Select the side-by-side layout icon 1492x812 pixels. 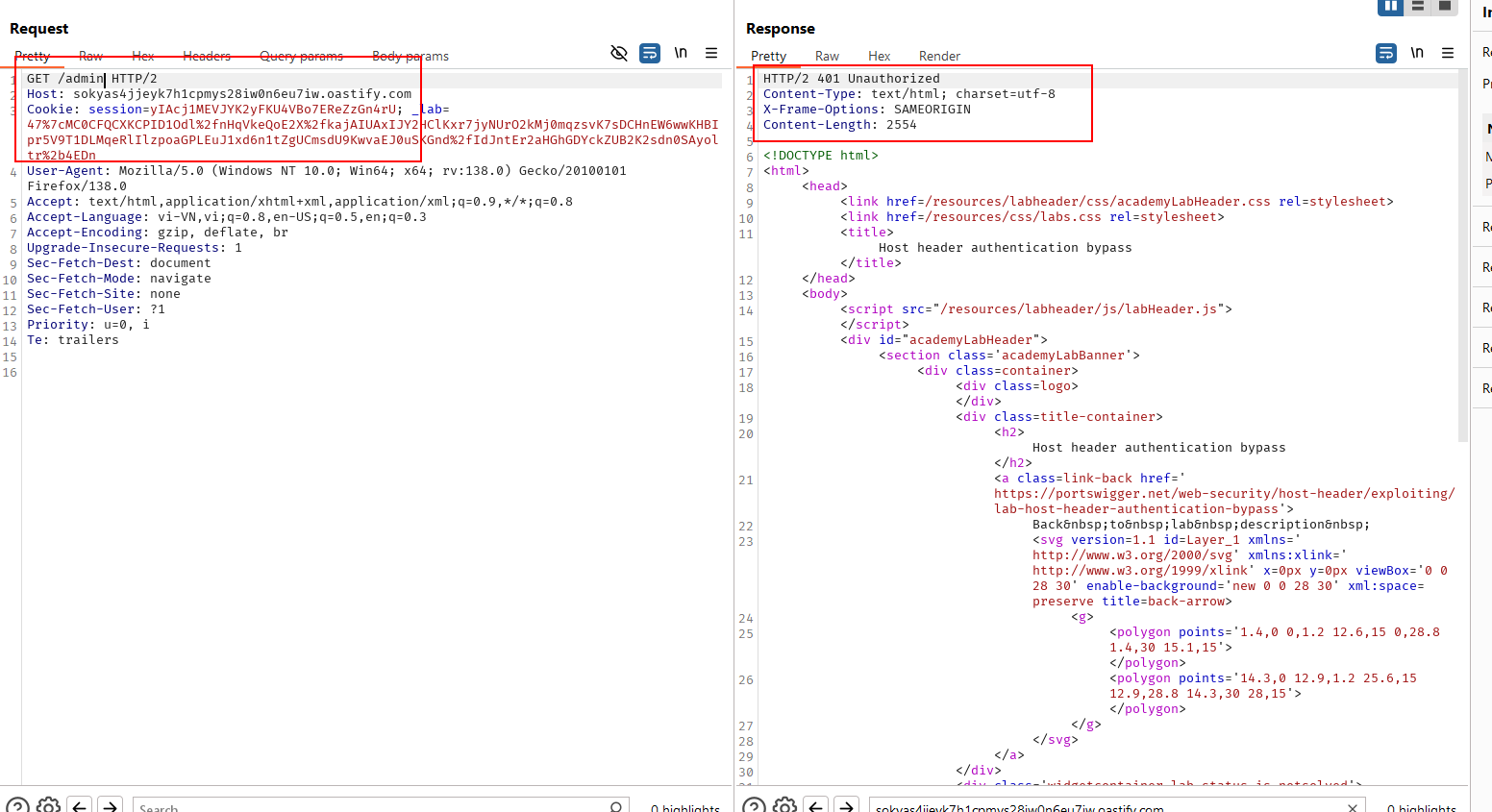tap(1391, 7)
